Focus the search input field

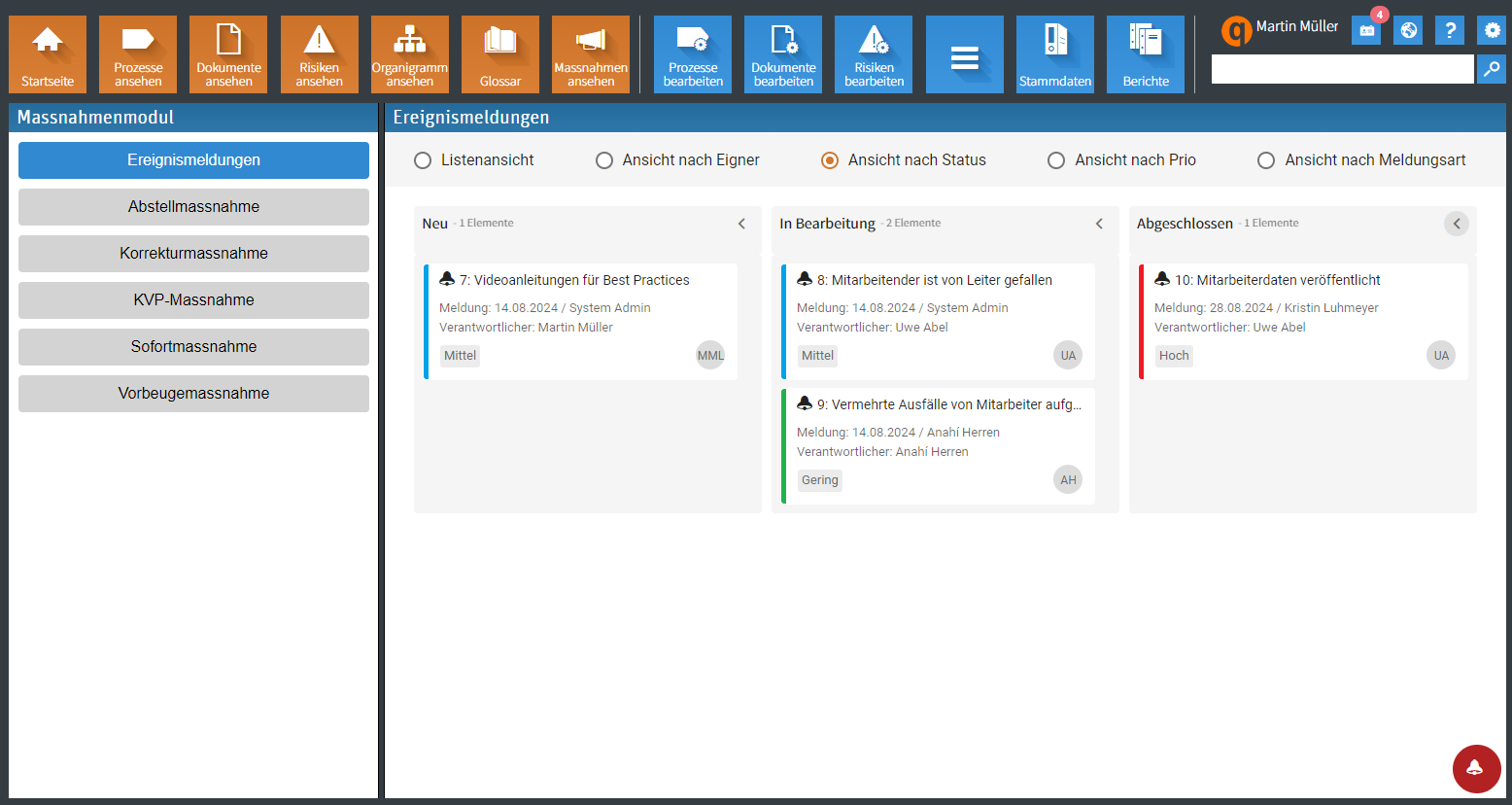[x=1343, y=69]
